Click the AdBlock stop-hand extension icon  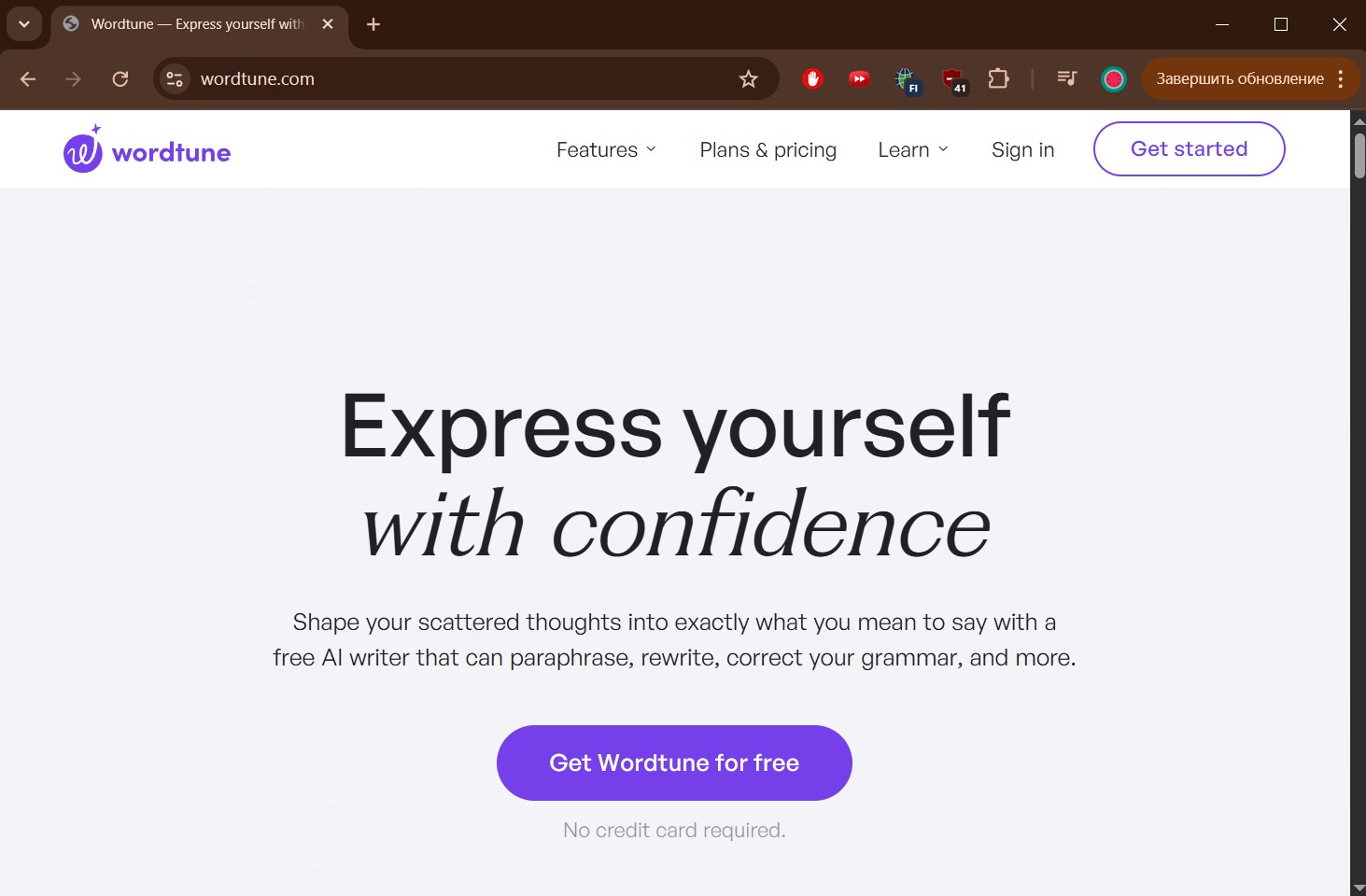point(812,79)
